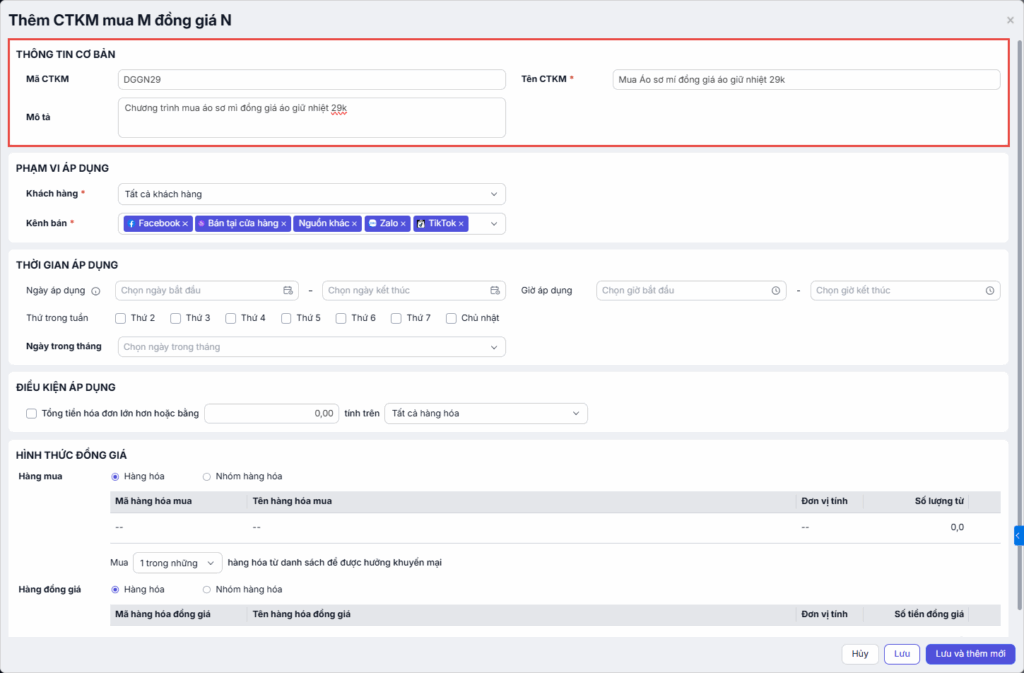Close the Thêm CTKM dialog

(x=1010, y=20)
